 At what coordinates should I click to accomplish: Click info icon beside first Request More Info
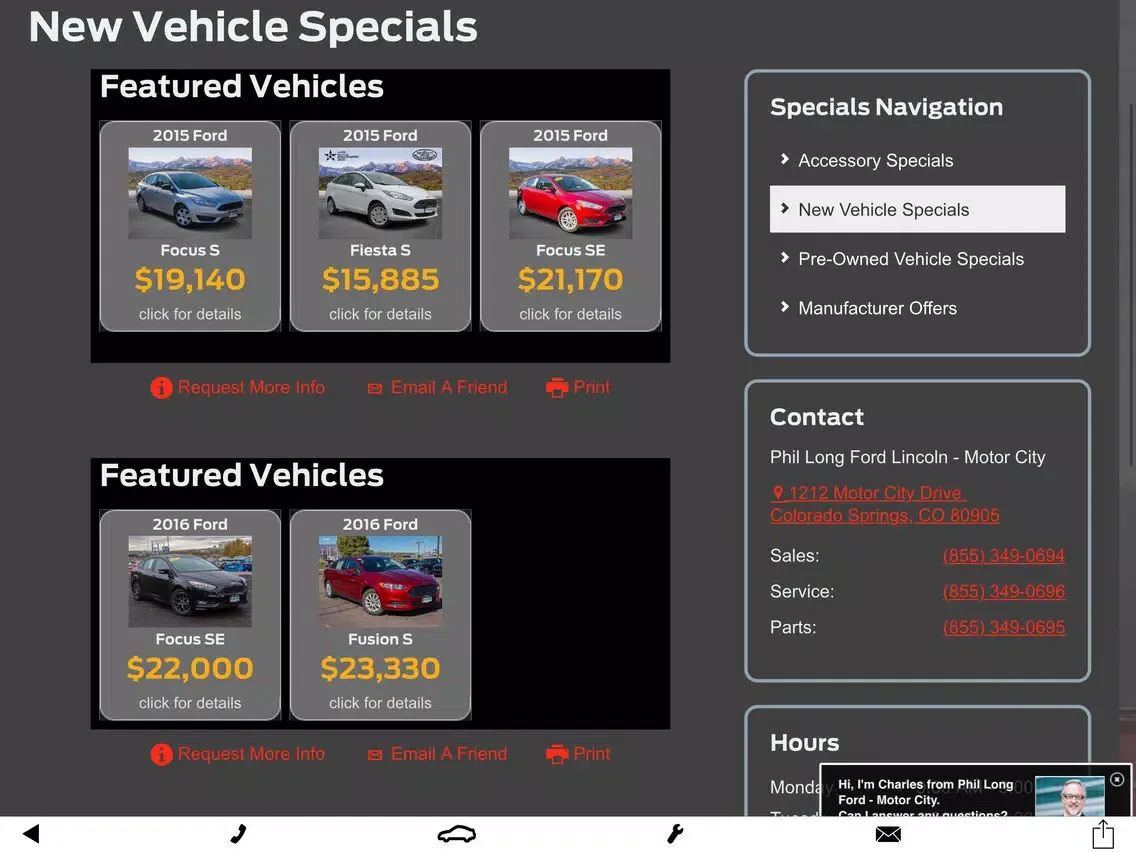pyautogui.click(x=161, y=388)
